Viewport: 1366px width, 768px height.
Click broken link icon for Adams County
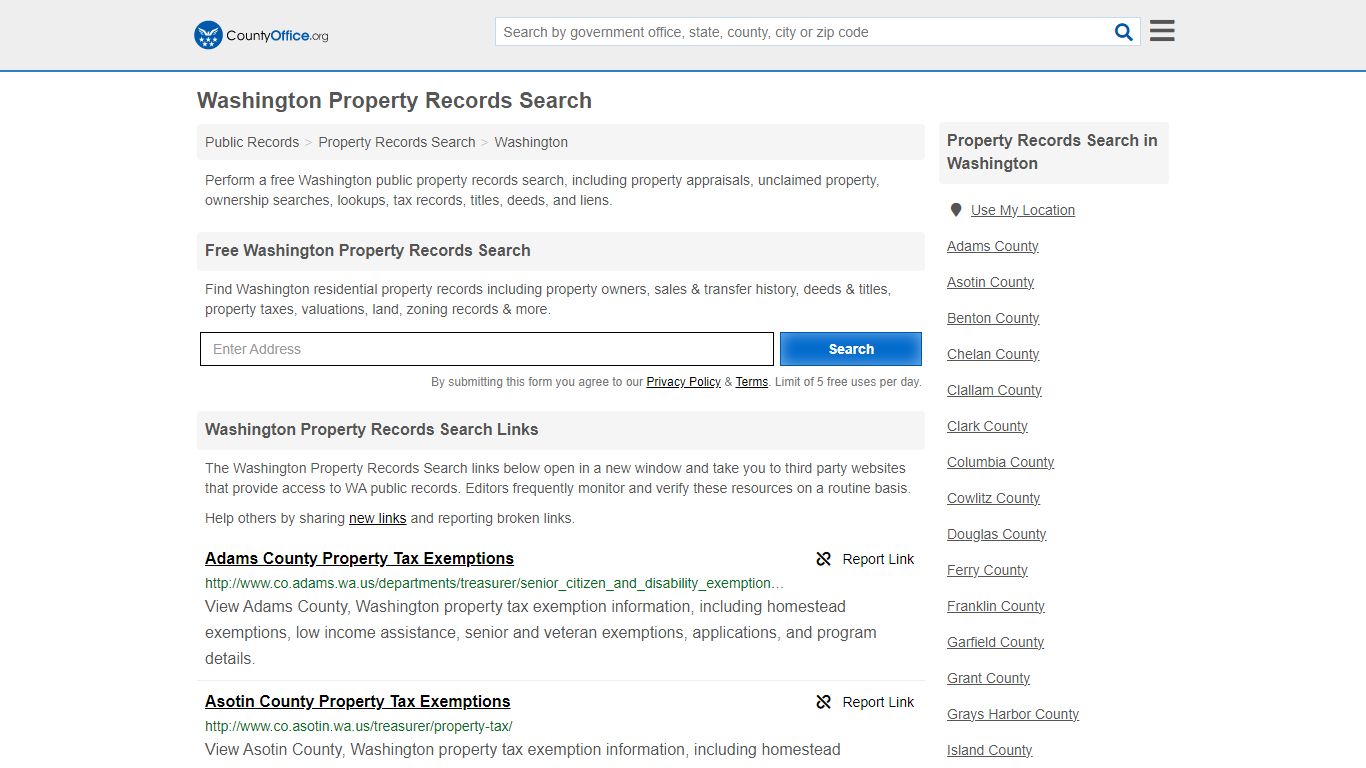point(824,559)
